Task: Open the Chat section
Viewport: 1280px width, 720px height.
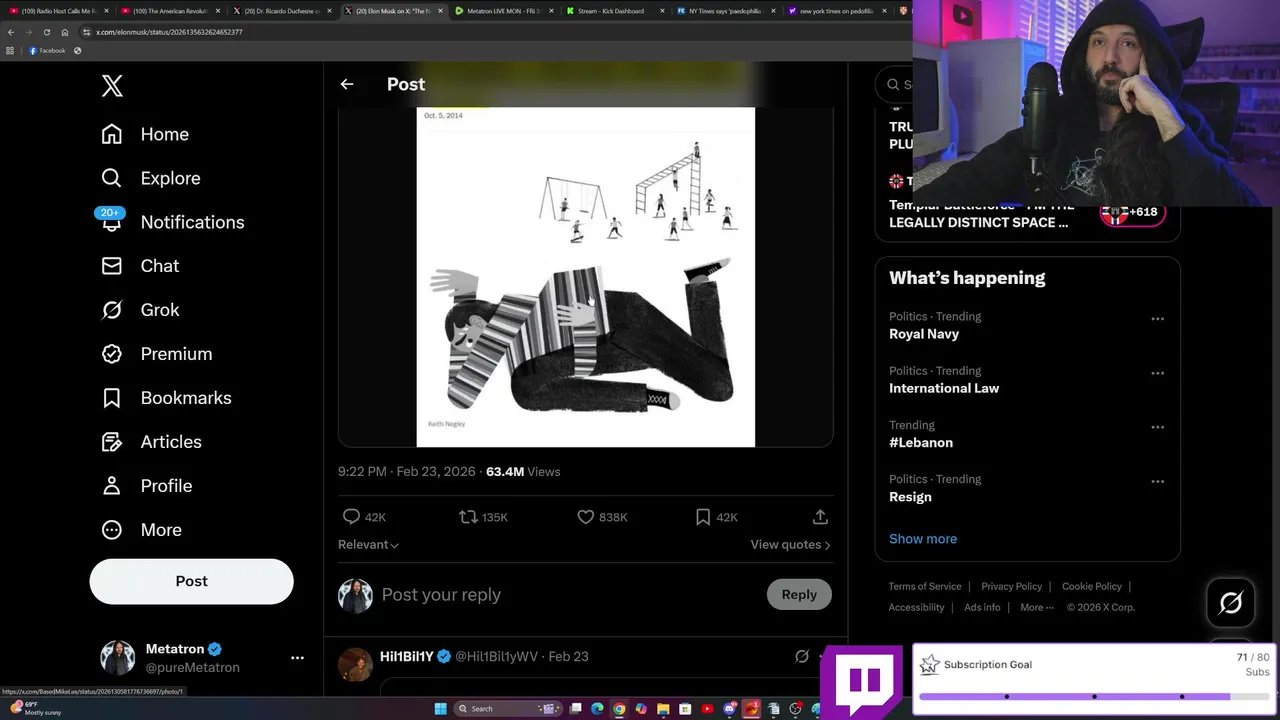Action: pyautogui.click(x=140, y=266)
